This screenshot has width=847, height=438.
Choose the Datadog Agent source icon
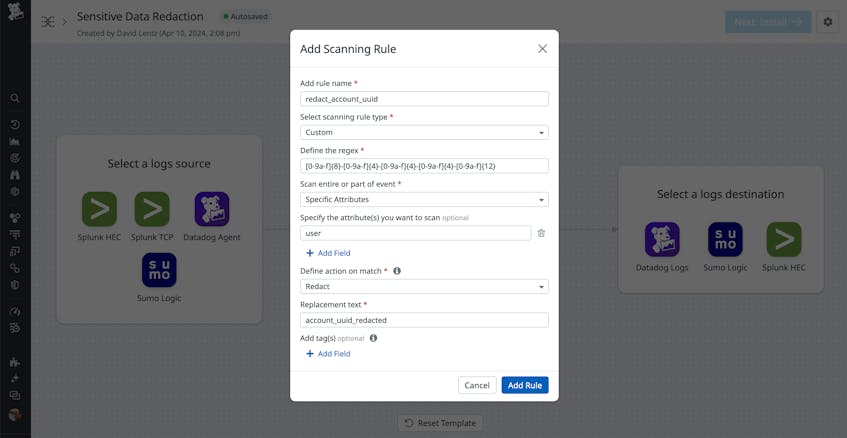(212, 209)
